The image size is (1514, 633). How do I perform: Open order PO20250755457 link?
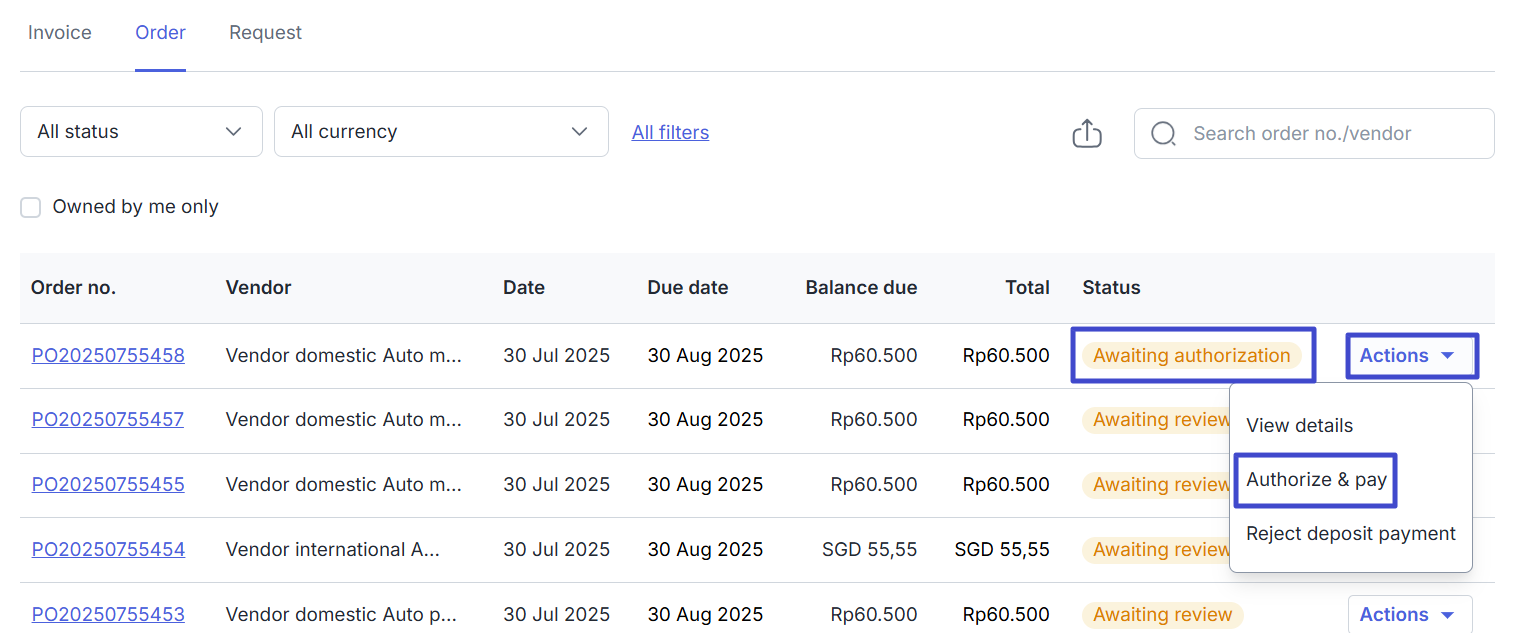tap(108, 420)
